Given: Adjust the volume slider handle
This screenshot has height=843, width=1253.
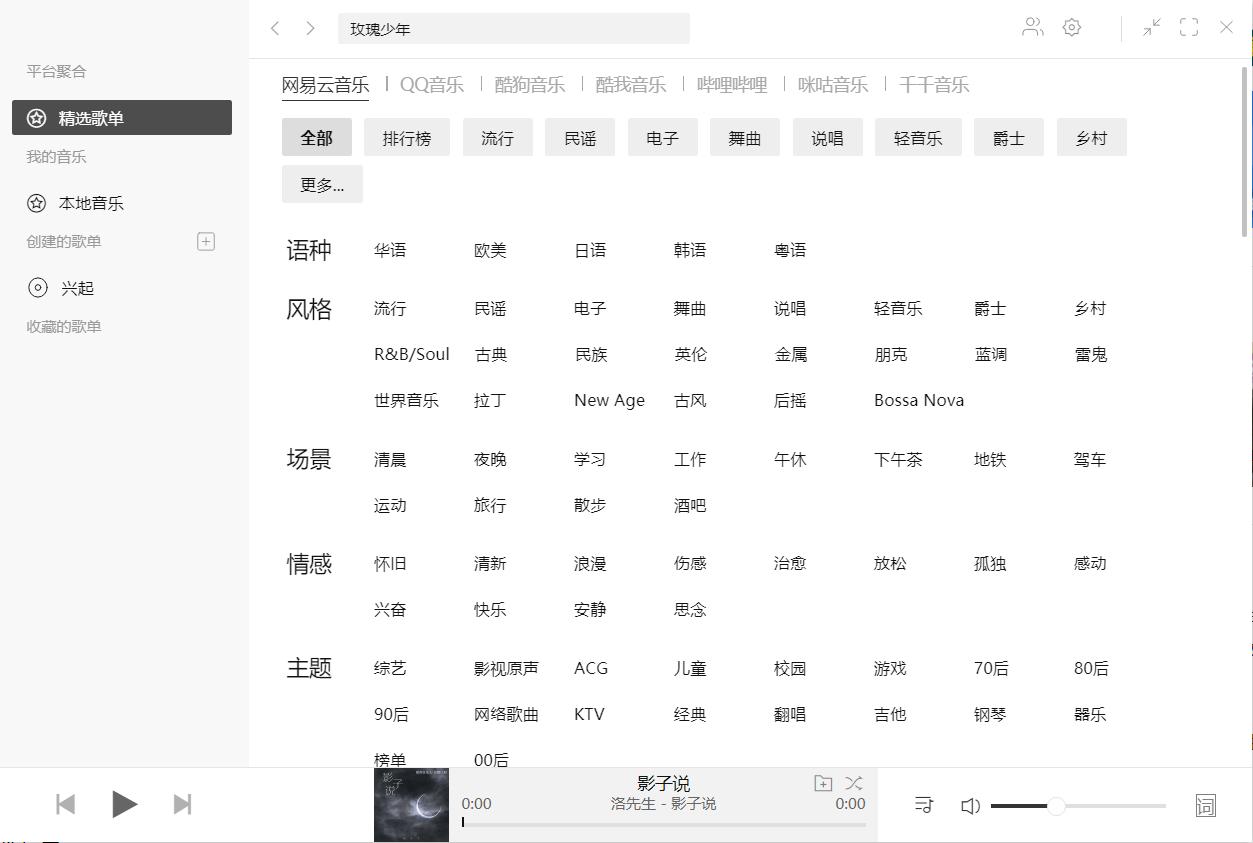Looking at the screenshot, I should (1057, 804).
